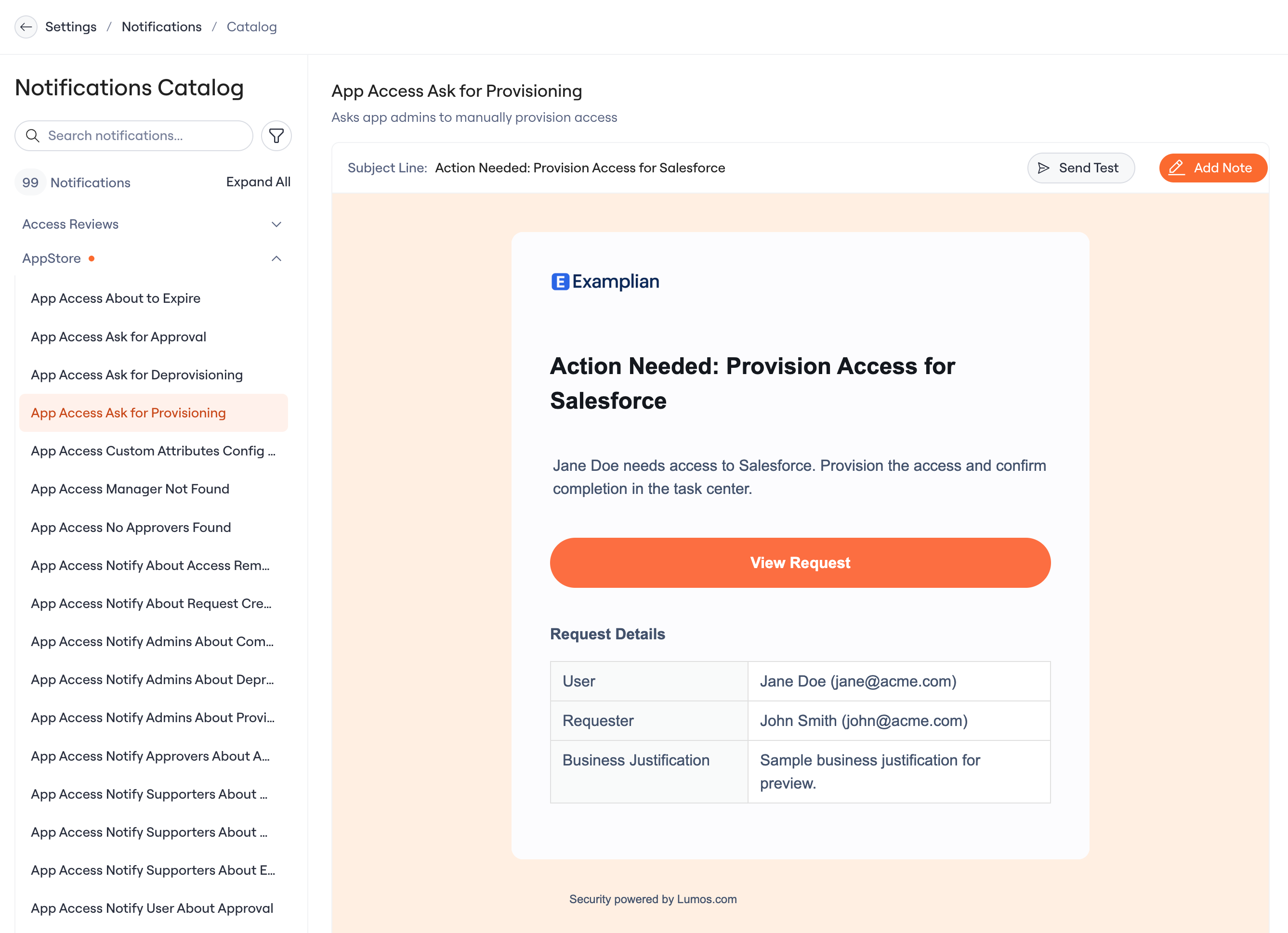This screenshot has height=933, width=1288.
Task: Expand the Access Reviews section chevron
Action: [276, 225]
